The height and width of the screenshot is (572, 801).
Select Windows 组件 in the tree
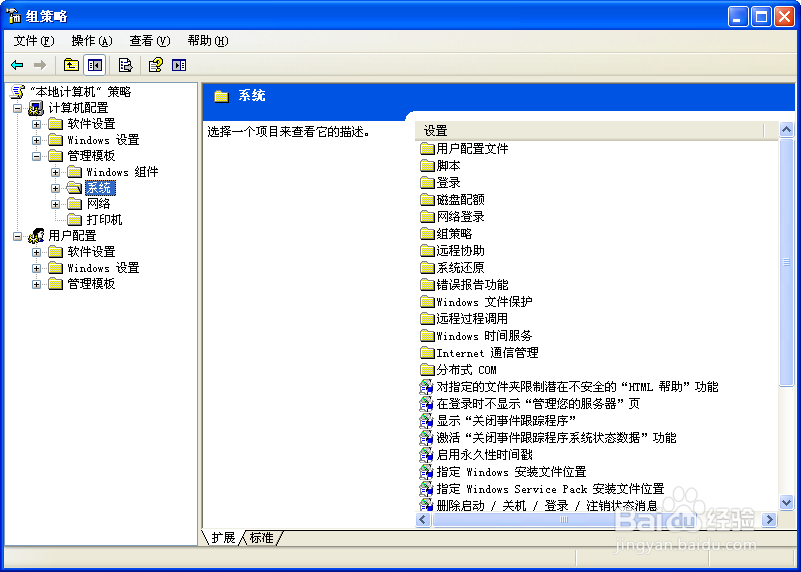pos(122,172)
